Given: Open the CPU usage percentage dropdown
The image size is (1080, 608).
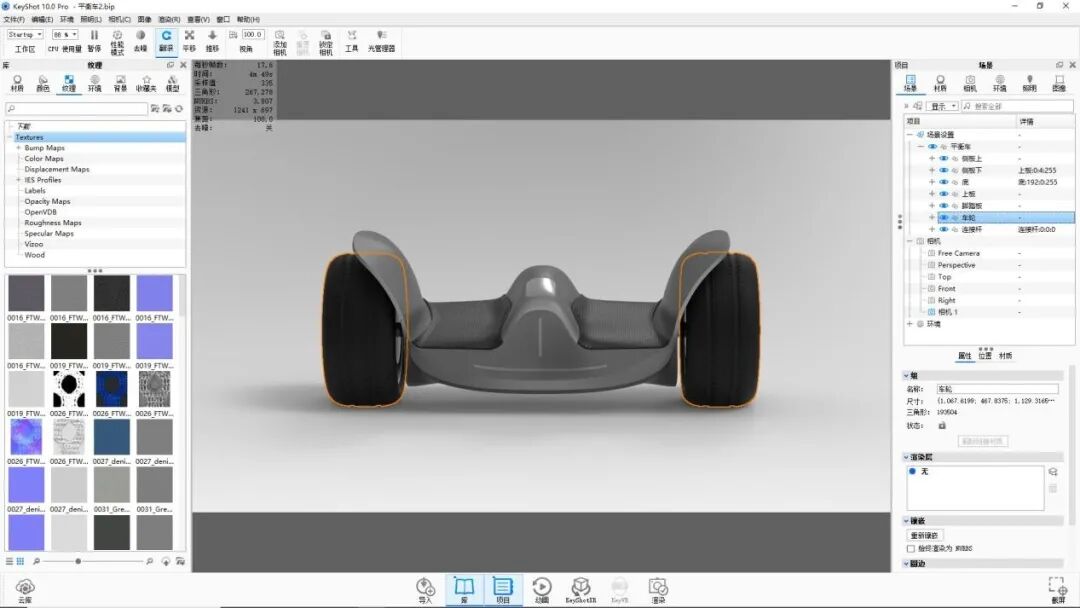Looking at the screenshot, I should click(x=65, y=34).
